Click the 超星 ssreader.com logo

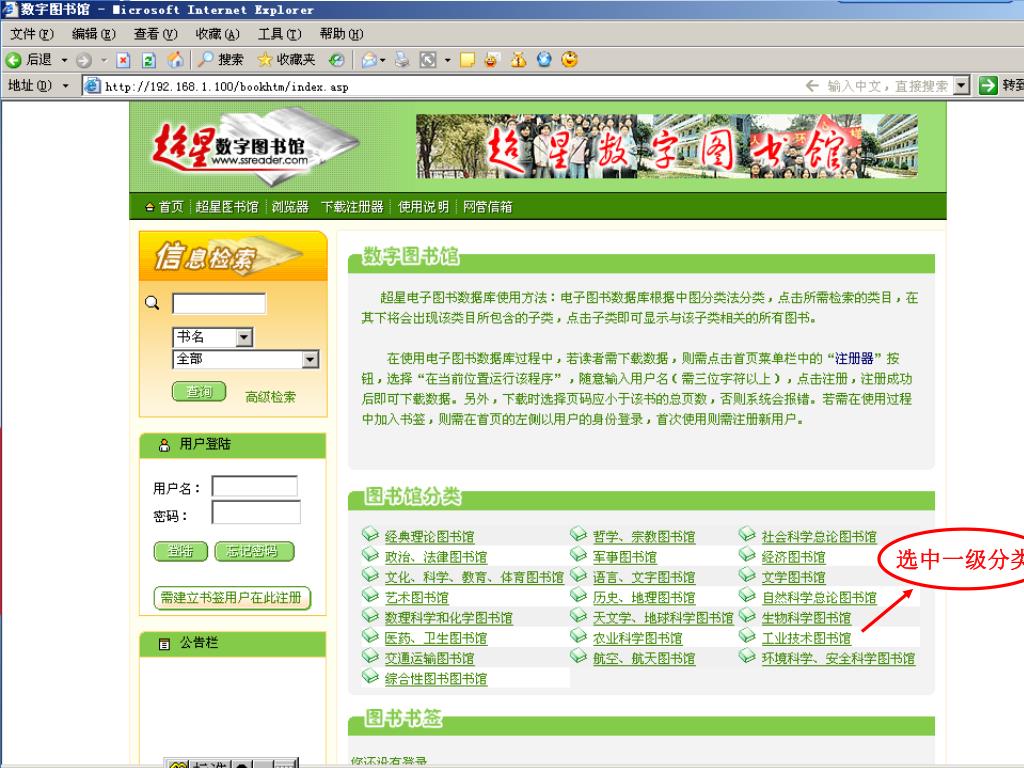pos(255,147)
